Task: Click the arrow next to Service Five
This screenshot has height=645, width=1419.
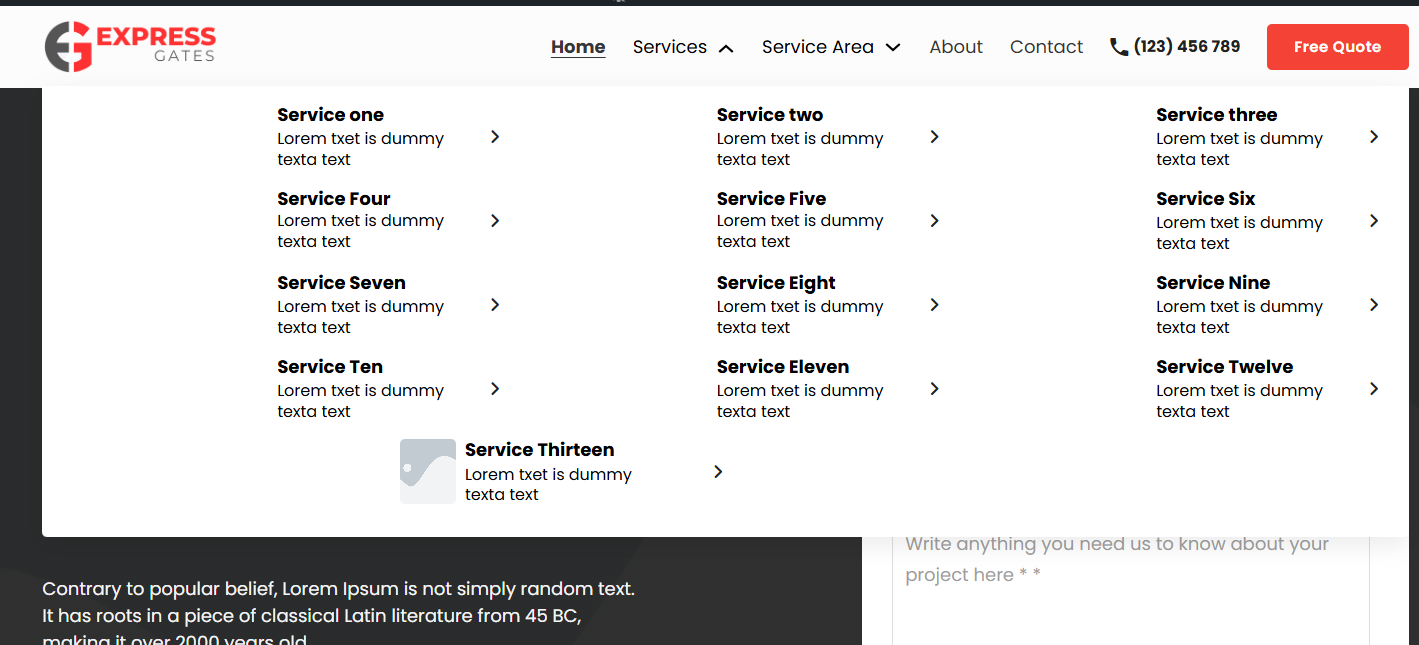Action: pos(934,221)
